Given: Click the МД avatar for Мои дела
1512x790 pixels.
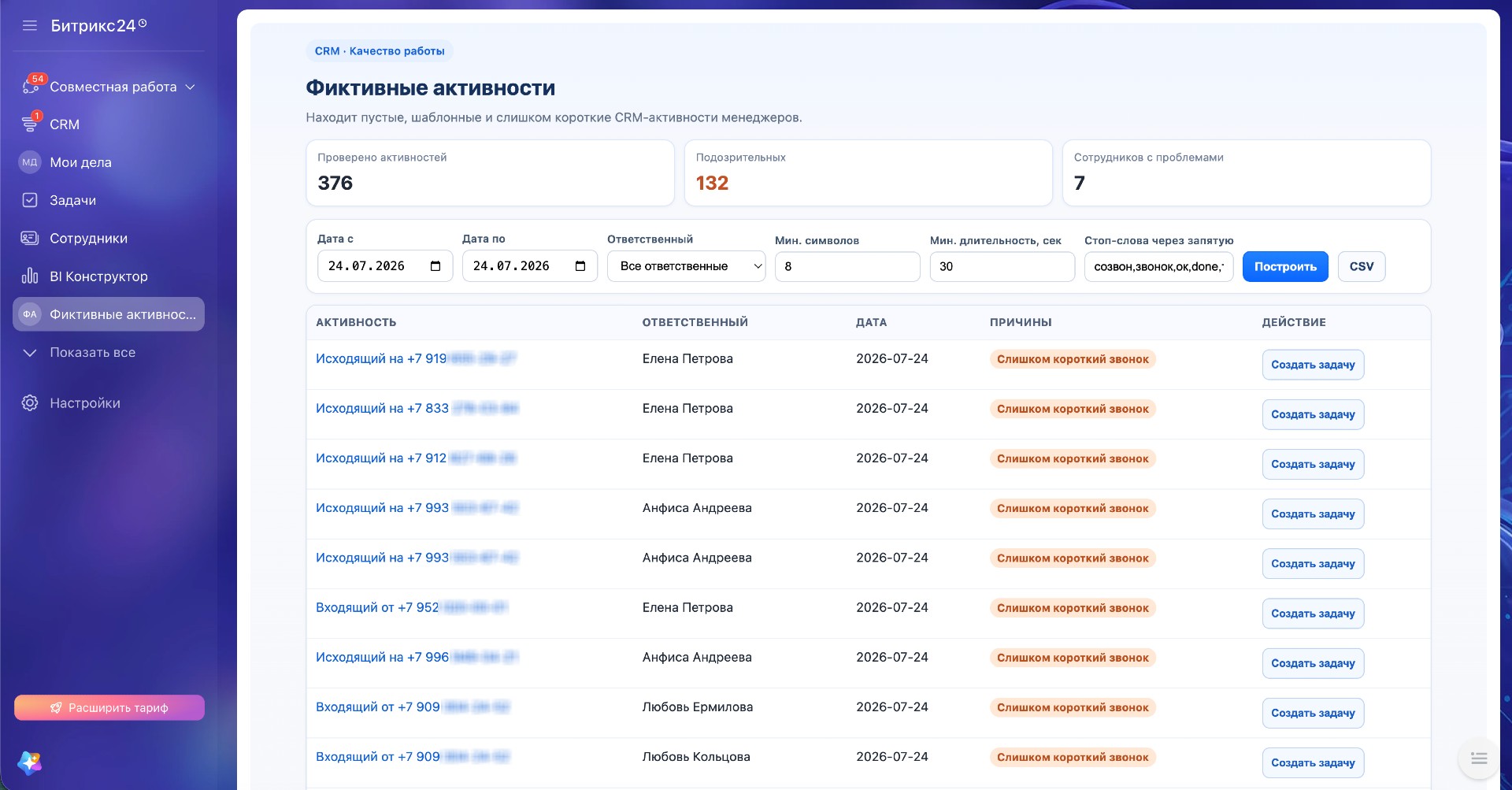Looking at the screenshot, I should pyautogui.click(x=30, y=162).
